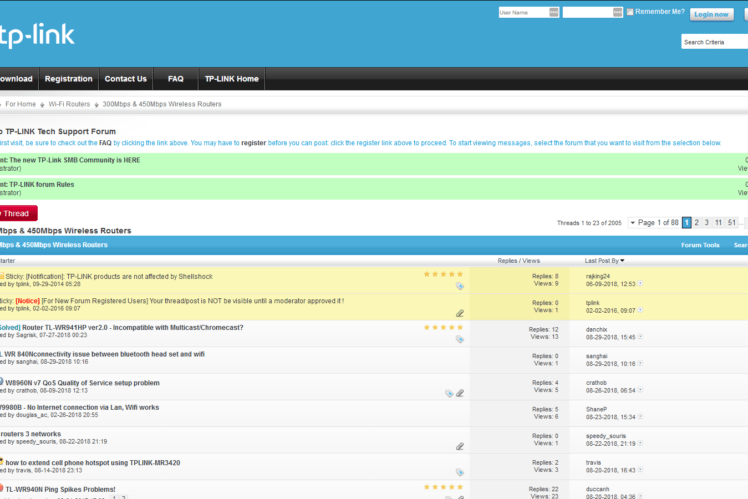Tick the Remember Me checkbox
The height and width of the screenshot is (499, 748).
(629, 12)
